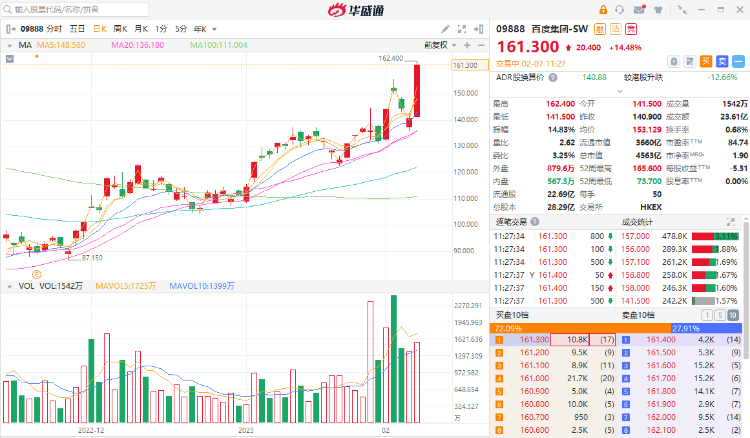Select the 年K yearly chart tab
Viewport: 750px width, 438px height.
(x=200, y=29)
